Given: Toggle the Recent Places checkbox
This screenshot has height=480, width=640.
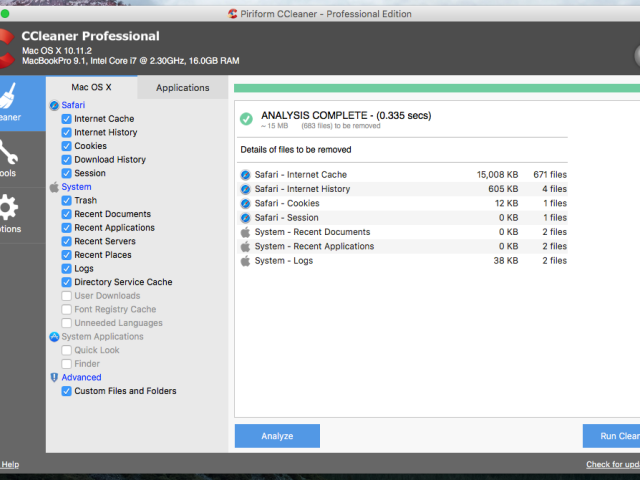Looking at the screenshot, I should coord(67,255).
